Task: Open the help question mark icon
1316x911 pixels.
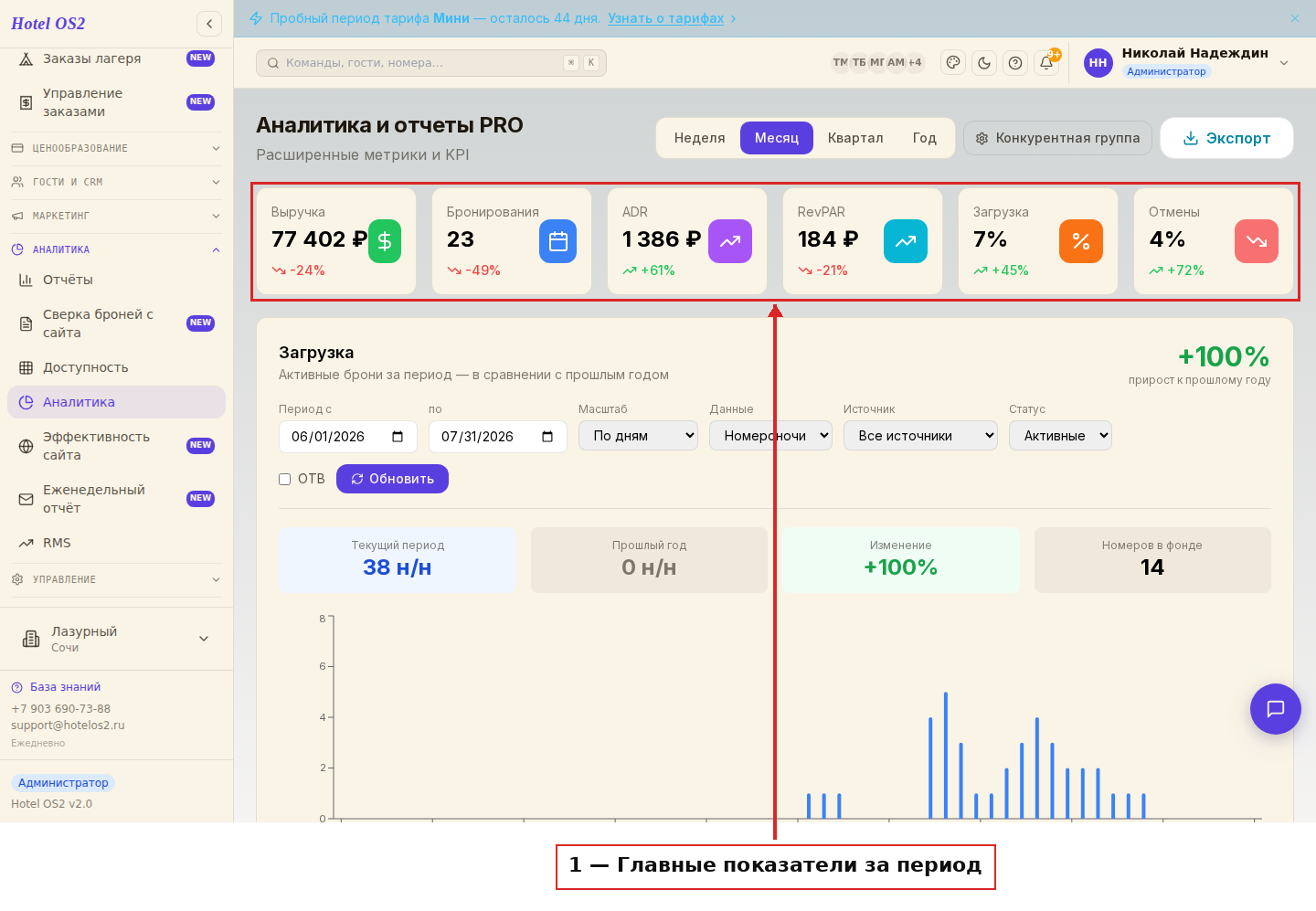Action: coord(1015,63)
